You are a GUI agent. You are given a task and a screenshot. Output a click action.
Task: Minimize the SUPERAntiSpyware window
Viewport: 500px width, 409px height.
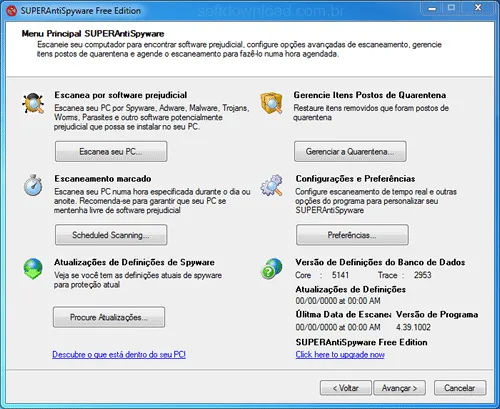click(432, 8)
